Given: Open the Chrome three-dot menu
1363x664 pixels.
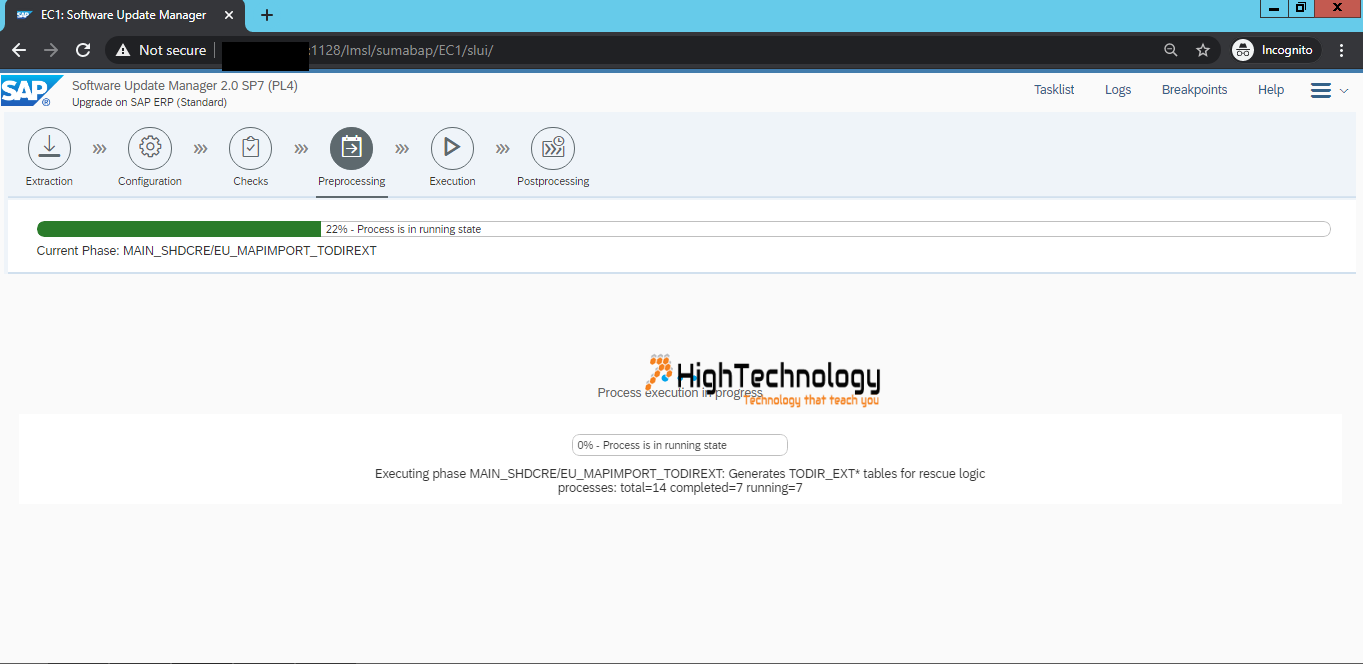Looking at the screenshot, I should click(1342, 50).
